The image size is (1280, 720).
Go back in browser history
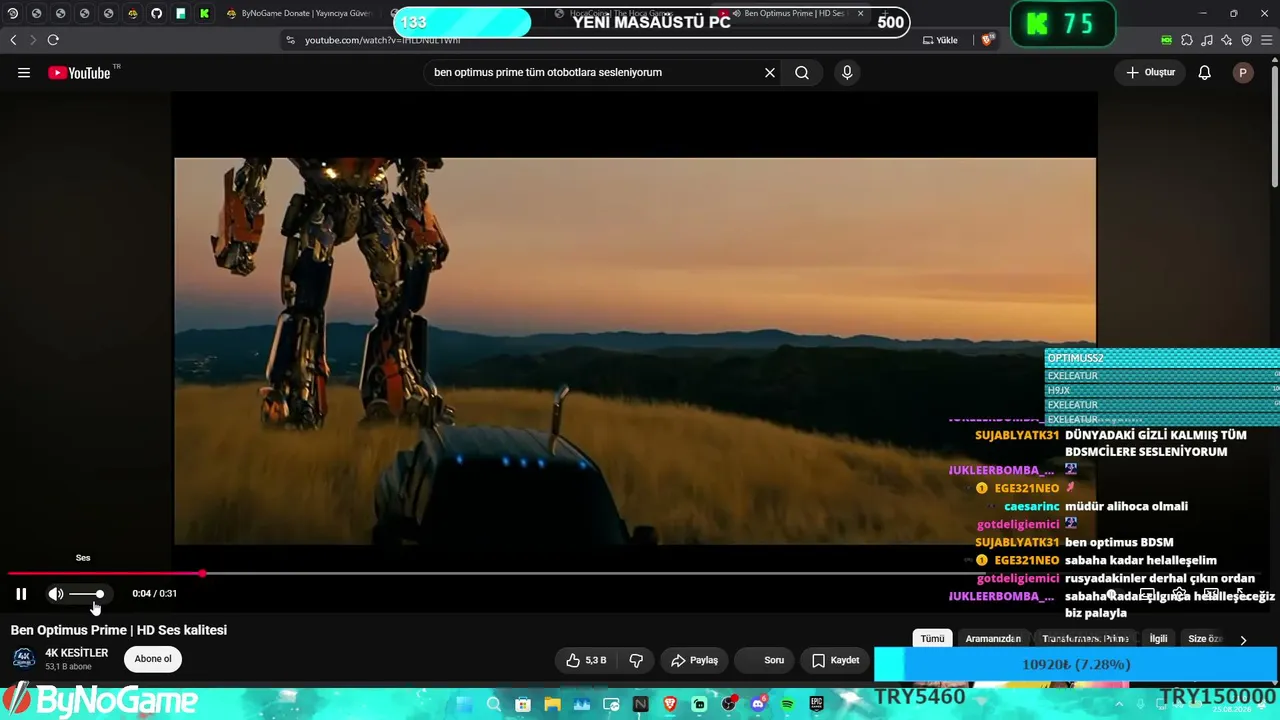pyautogui.click(x=13, y=40)
